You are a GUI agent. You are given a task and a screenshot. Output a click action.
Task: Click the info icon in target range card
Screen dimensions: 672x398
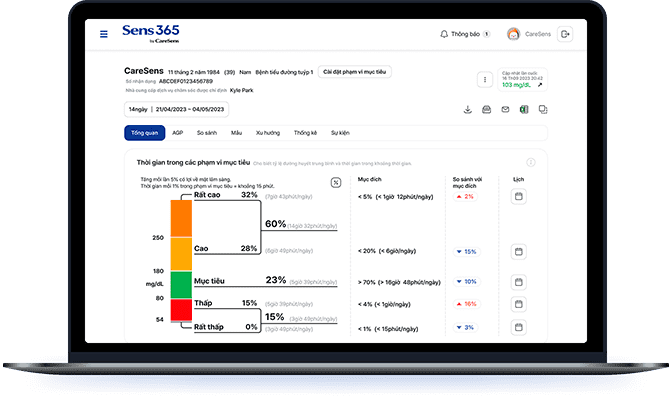click(531, 162)
